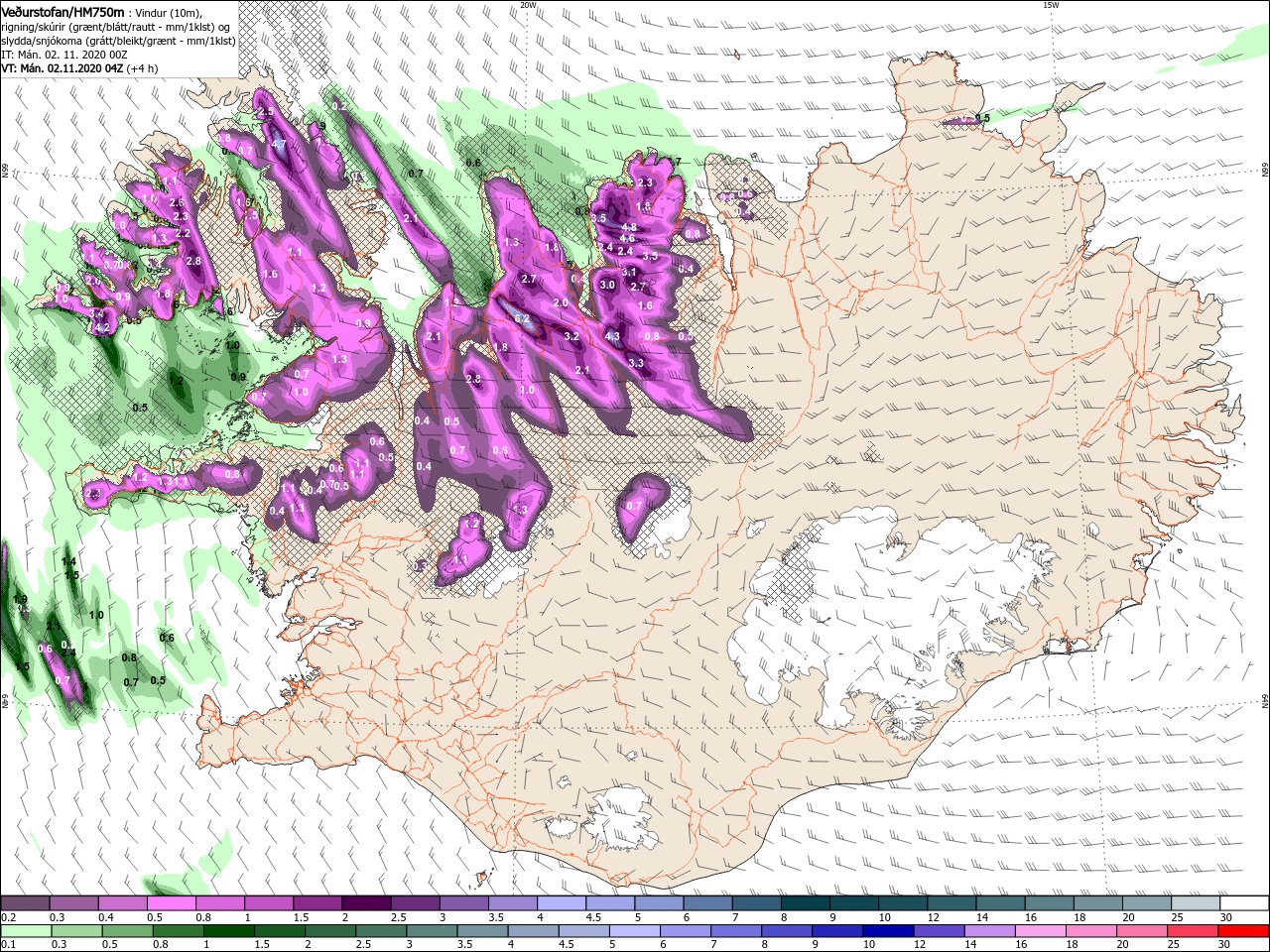
Task: Click the '1.5' label in the lower legend
Action: (x=262, y=944)
